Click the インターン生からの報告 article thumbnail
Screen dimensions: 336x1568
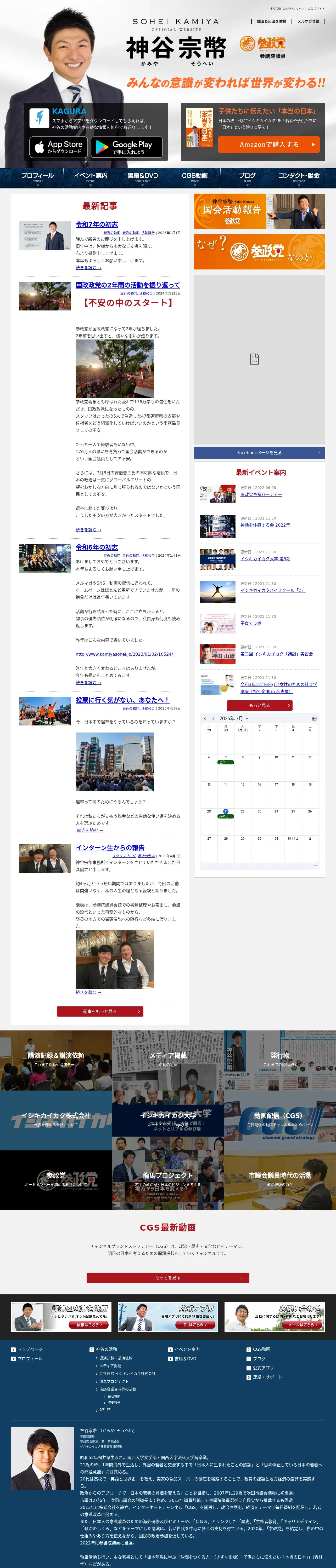tap(45, 858)
